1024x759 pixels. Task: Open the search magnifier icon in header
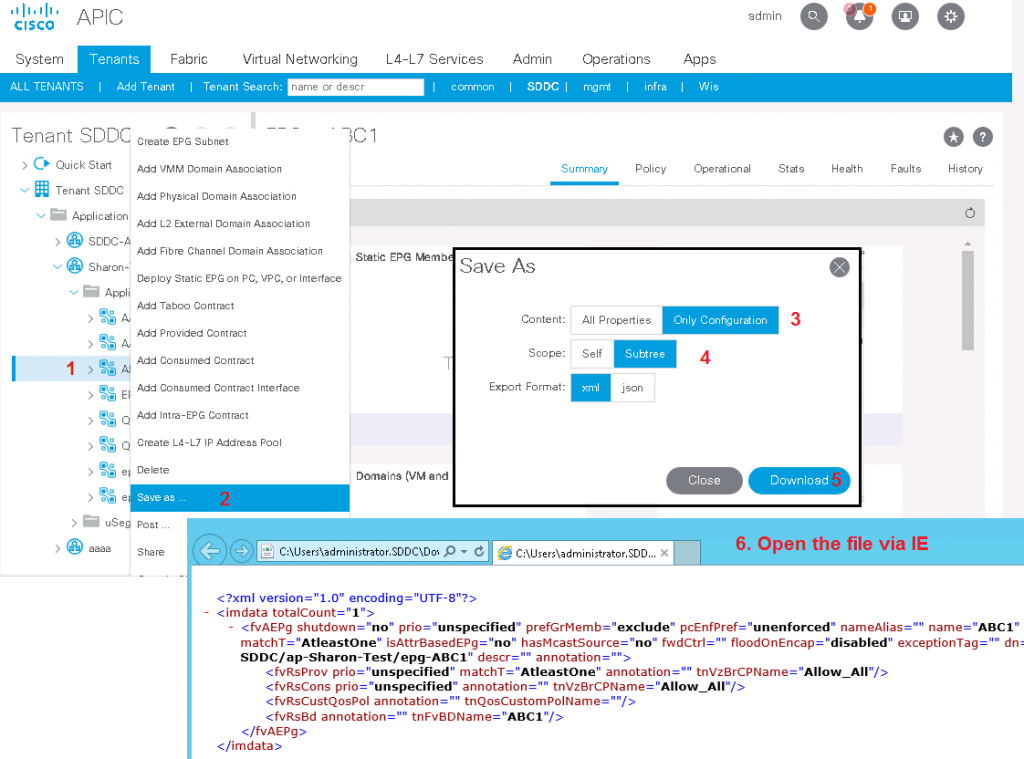coord(814,16)
